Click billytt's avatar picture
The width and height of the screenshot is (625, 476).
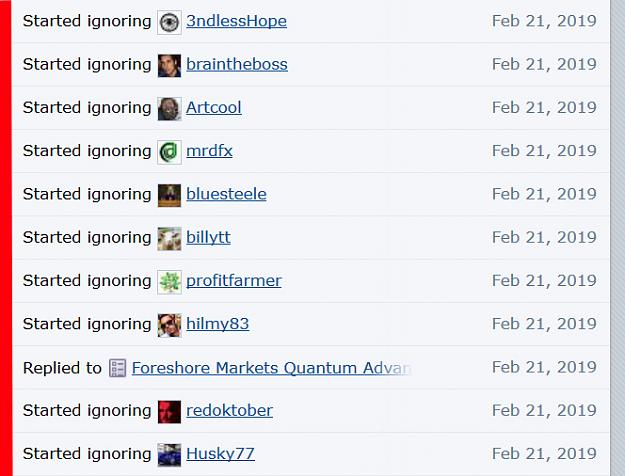pos(169,239)
